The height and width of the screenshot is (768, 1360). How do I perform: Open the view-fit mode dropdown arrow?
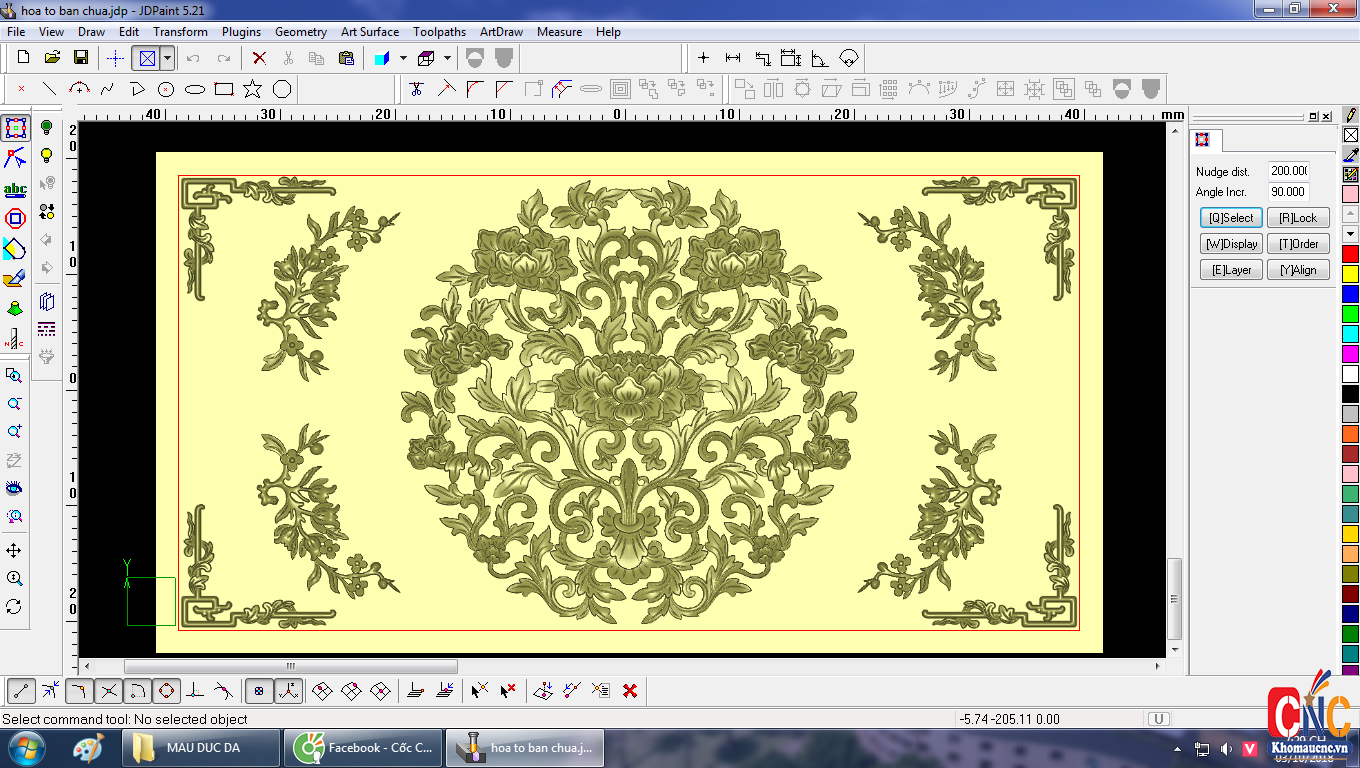tap(168, 58)
